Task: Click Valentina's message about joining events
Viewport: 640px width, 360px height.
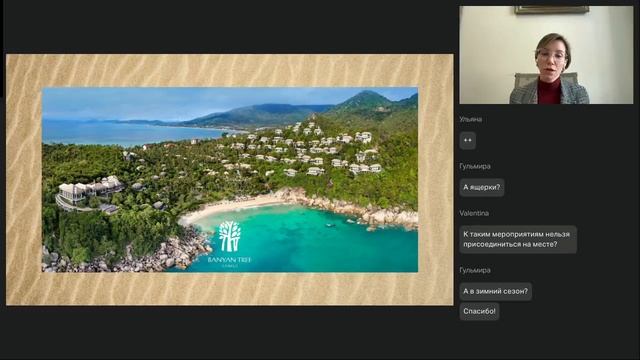Action: 518,239
